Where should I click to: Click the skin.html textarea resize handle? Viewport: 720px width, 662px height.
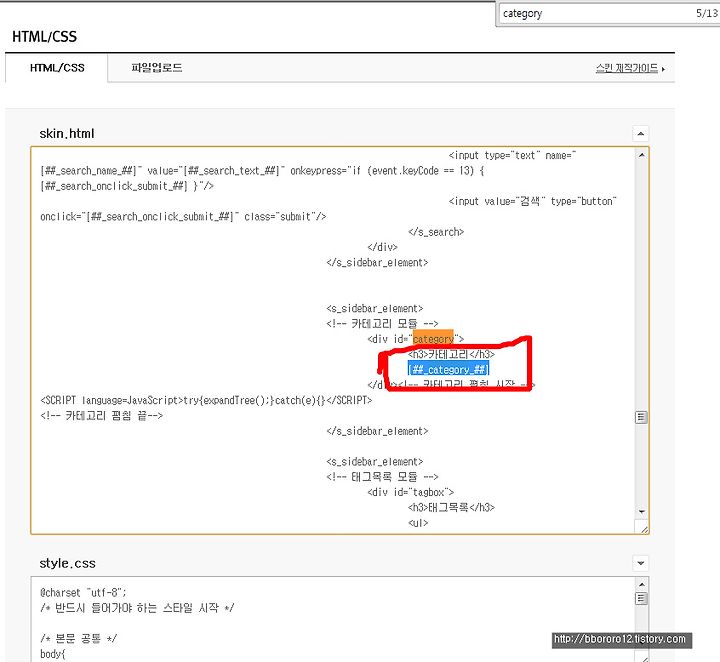[644, 529]
